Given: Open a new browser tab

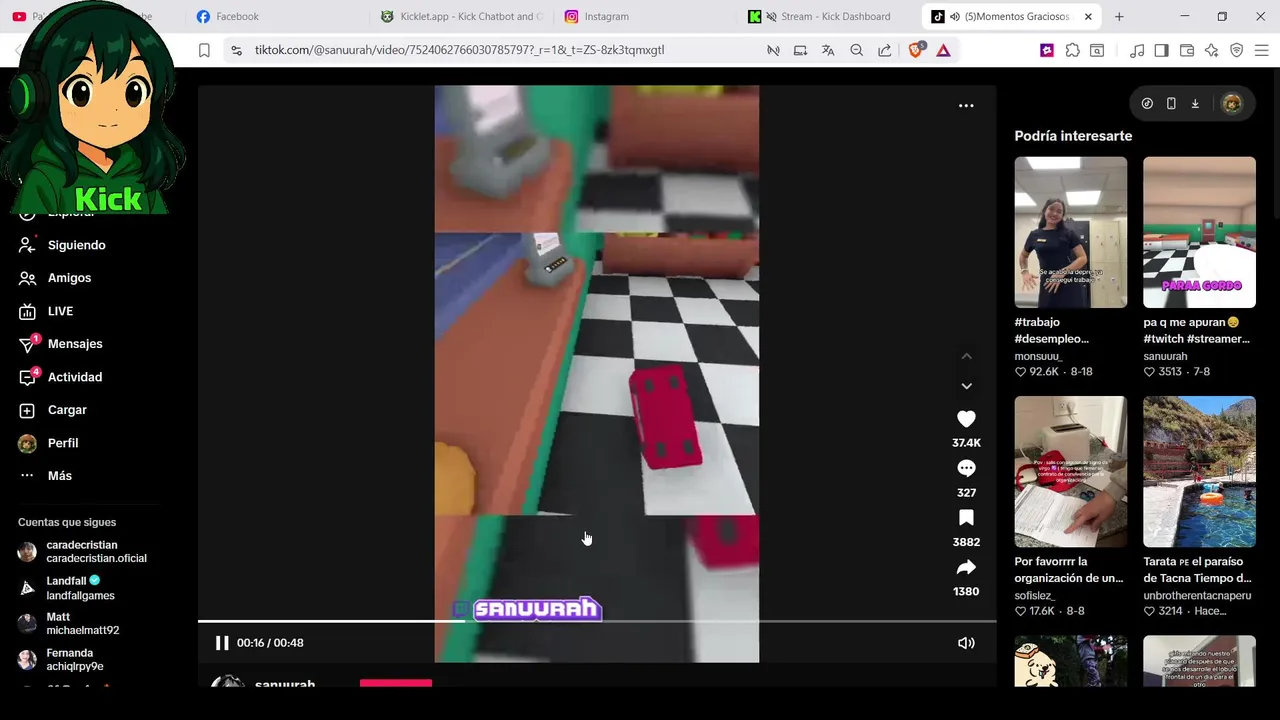Looking at the screenshot, I should click(x=1119, y=17).
